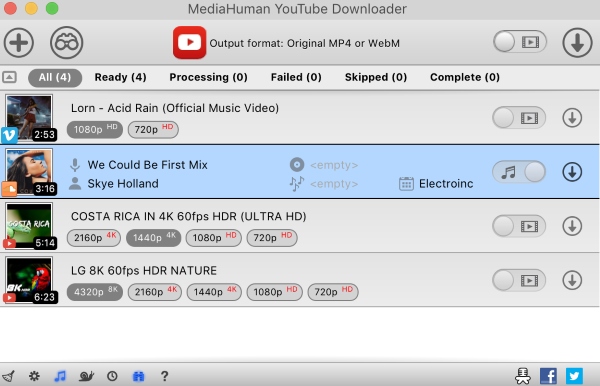
Task: Click the artist person icon
Action: (75, 184)
